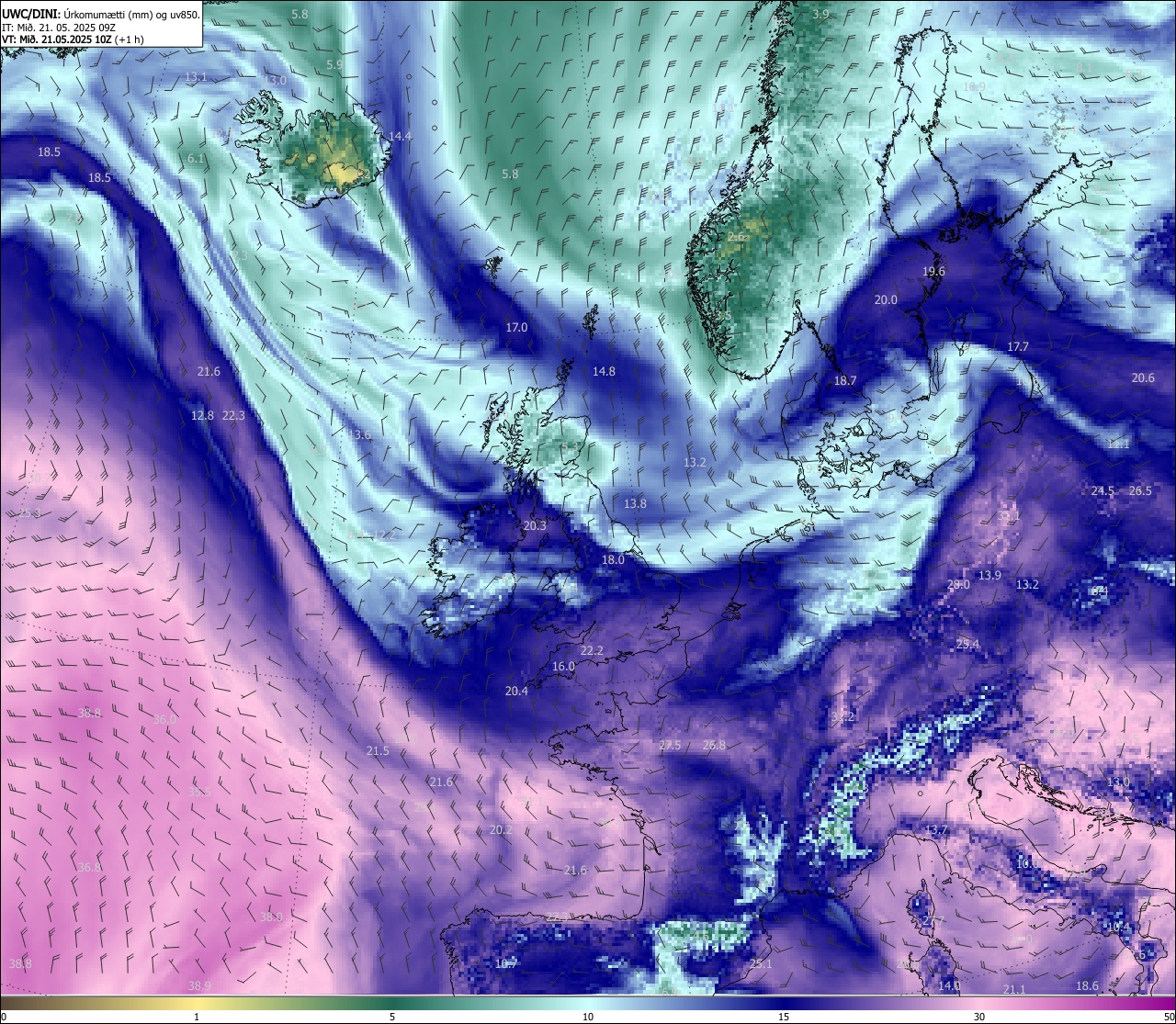Click the 12.8 value in the Atlantic
The width and height of the screenshot is (1176, 1024).
click(x=202, y=415)
